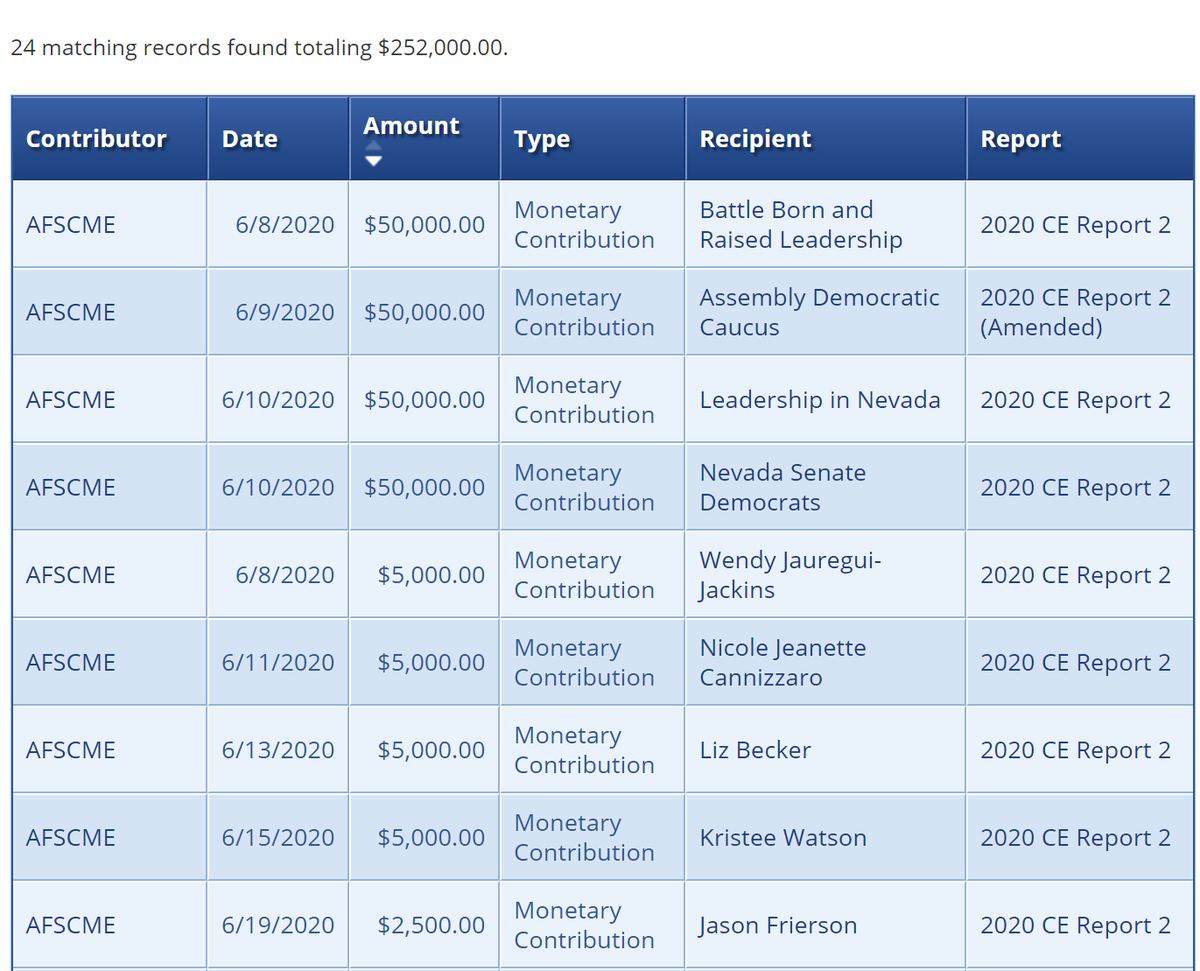1200x971 pixels.
Task: Select recipient Wendy Jauregui-Jackins
Action: pyautogui.click(x=790, y=575)
